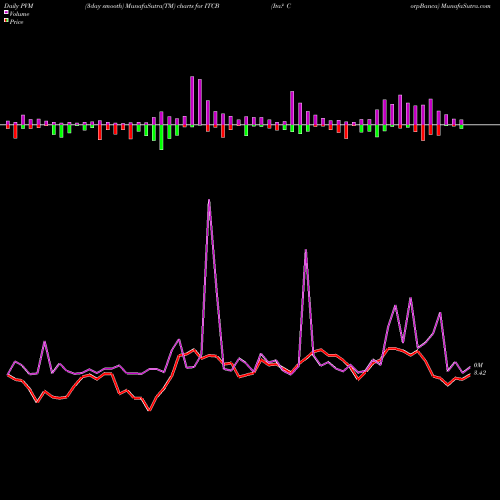Click the red-green Price legend swatch
This screenshot has height=500, width=500.
pos(6,21)
